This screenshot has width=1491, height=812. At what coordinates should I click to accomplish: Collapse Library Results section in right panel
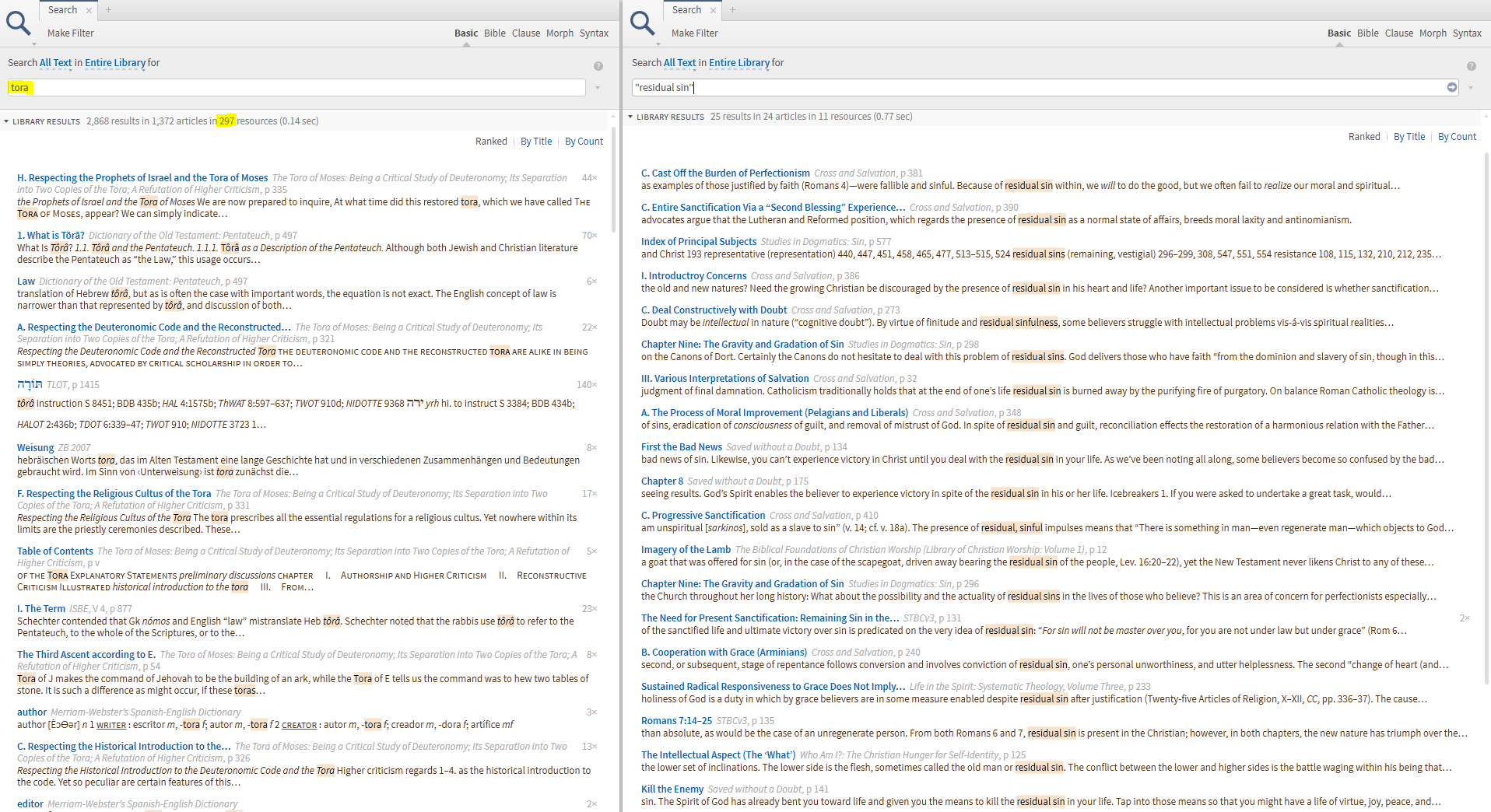click(630, 117)
